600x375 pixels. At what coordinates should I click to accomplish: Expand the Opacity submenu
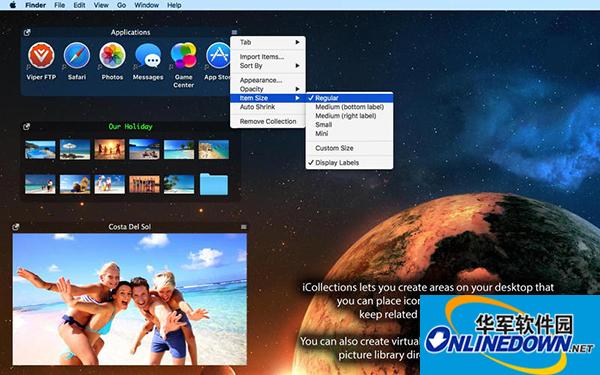pyautogui.click(x=268, y=89)
